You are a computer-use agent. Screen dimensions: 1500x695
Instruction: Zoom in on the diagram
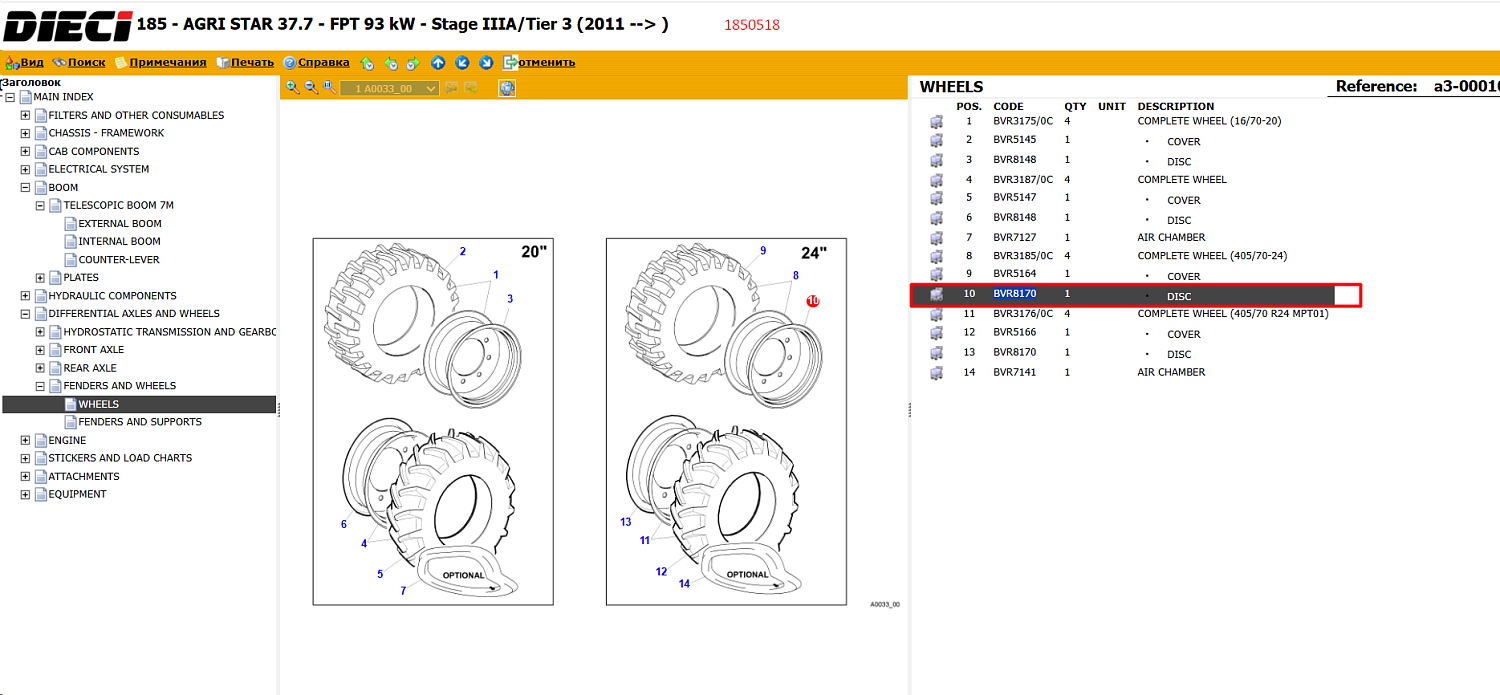pyautogui.click(x=292, y=88)
